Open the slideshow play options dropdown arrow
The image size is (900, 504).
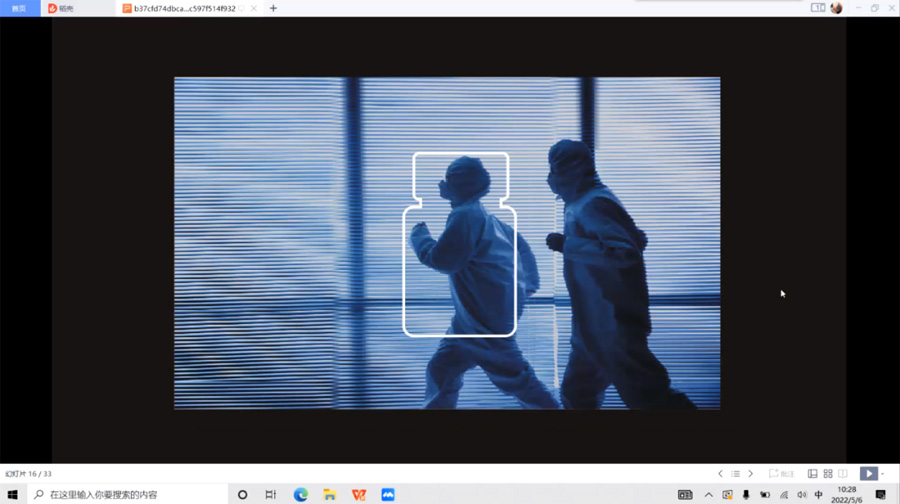(x=883, y=474)
